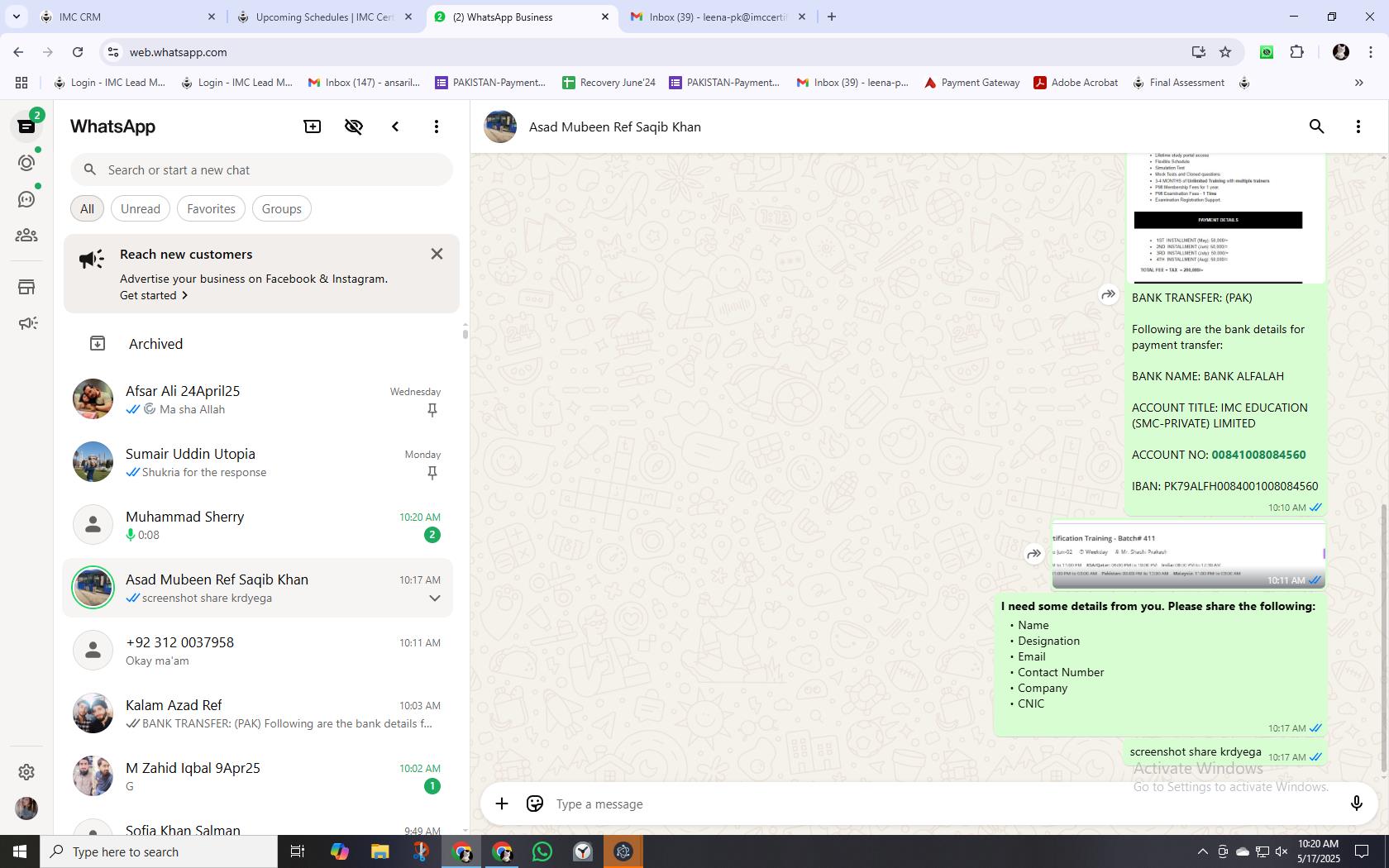The width and height of the screenshot is (1389, 868).
Task: Open the Advertise megaphone sidebar icon
Action: 26,323
